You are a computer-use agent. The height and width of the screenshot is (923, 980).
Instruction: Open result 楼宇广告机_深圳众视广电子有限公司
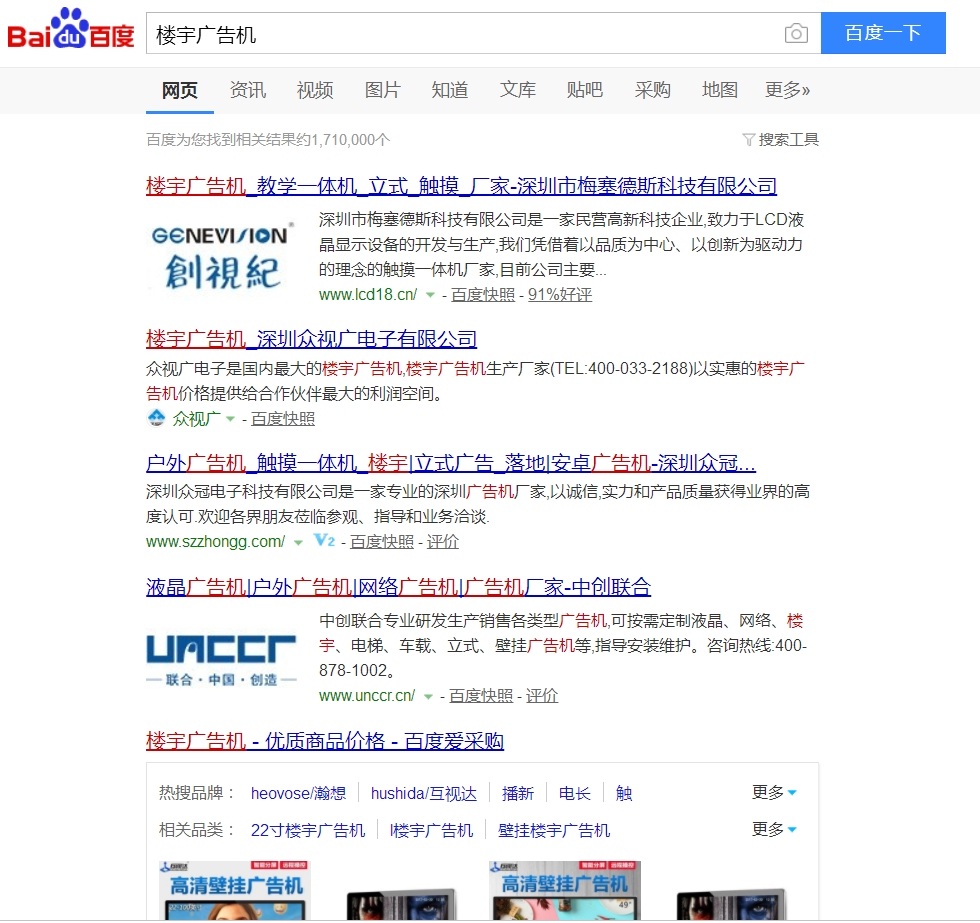[311, 339]
